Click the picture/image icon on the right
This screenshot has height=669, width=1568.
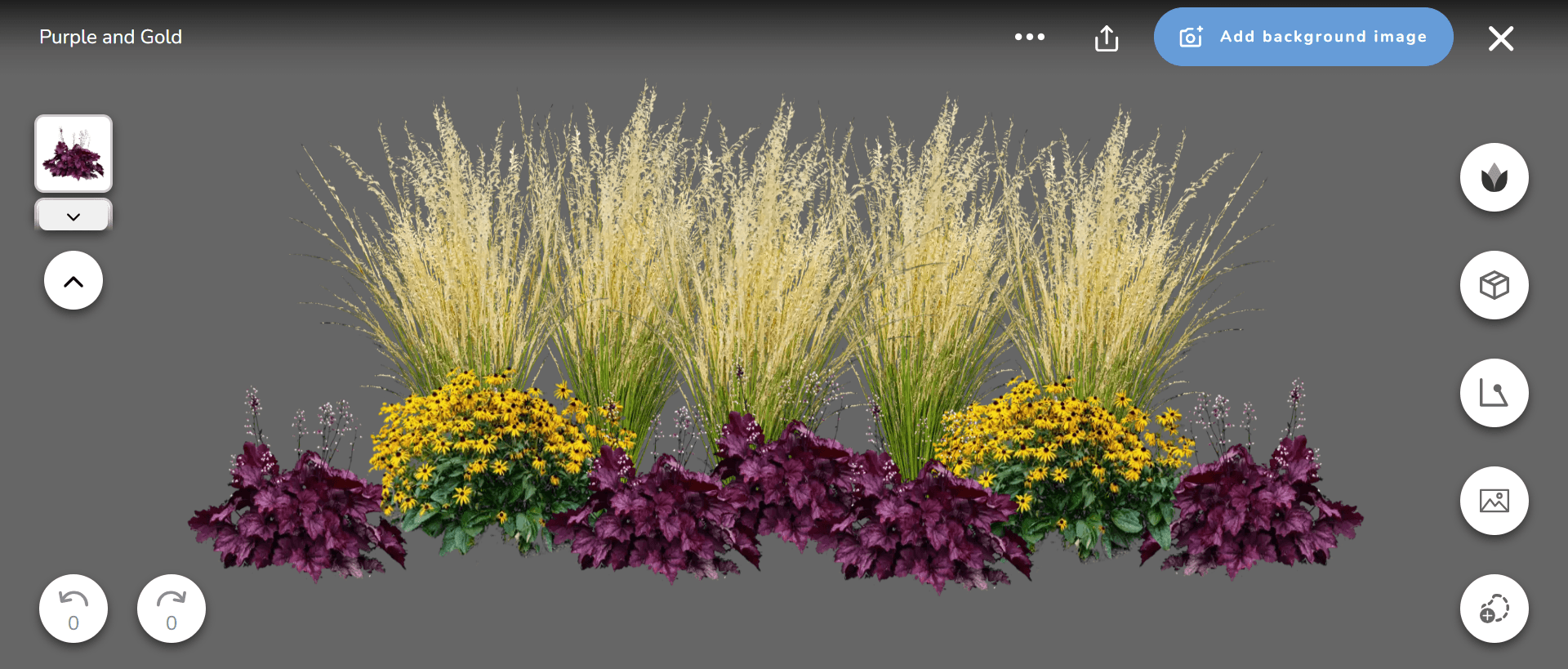[1494, 501]
